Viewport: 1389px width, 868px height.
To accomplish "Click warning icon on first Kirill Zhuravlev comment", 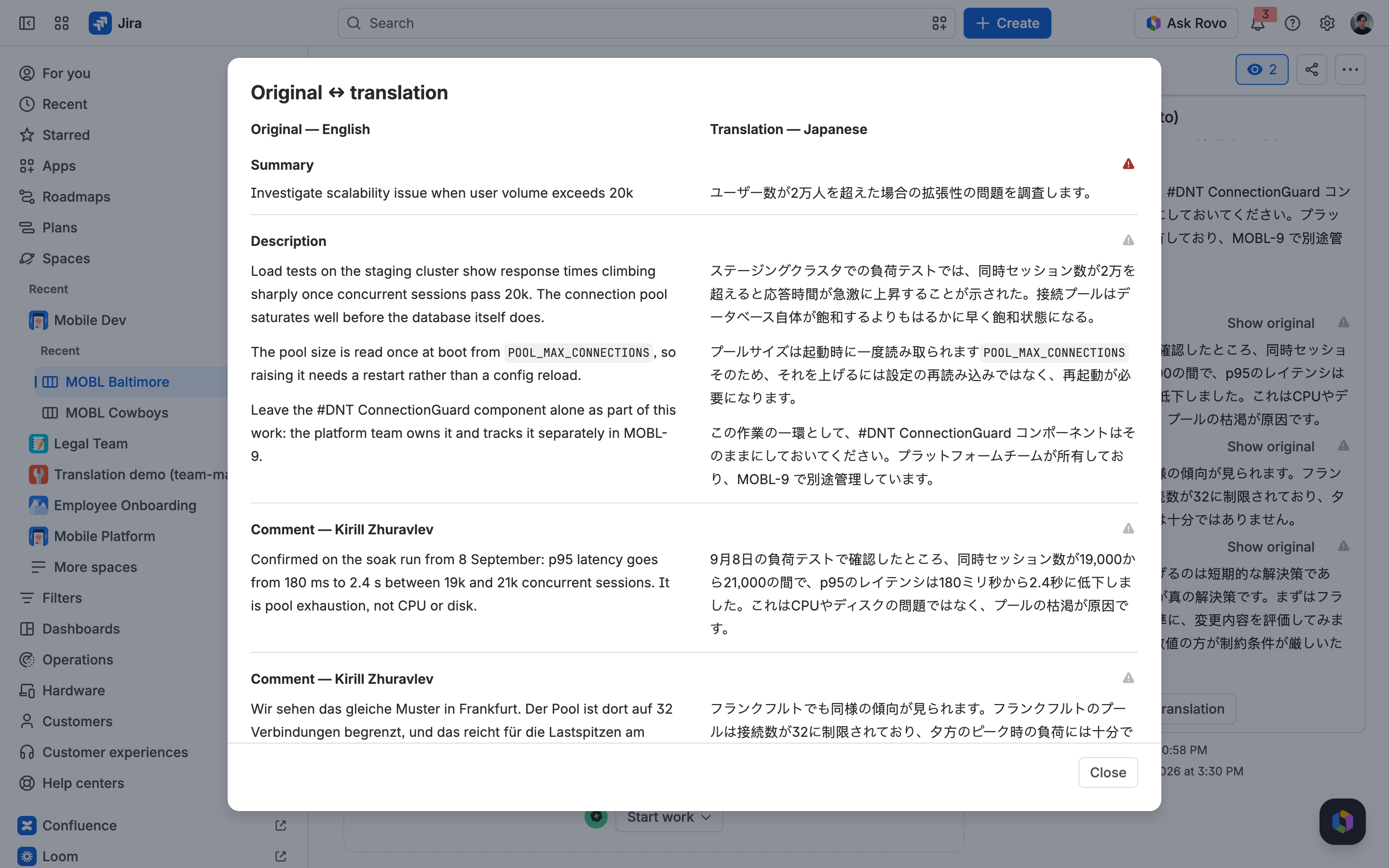I will pos(1128,528).
